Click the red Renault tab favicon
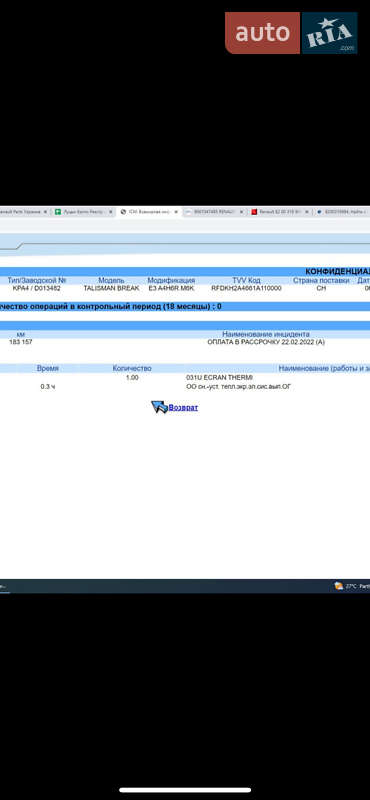 (x=254, y=212)
